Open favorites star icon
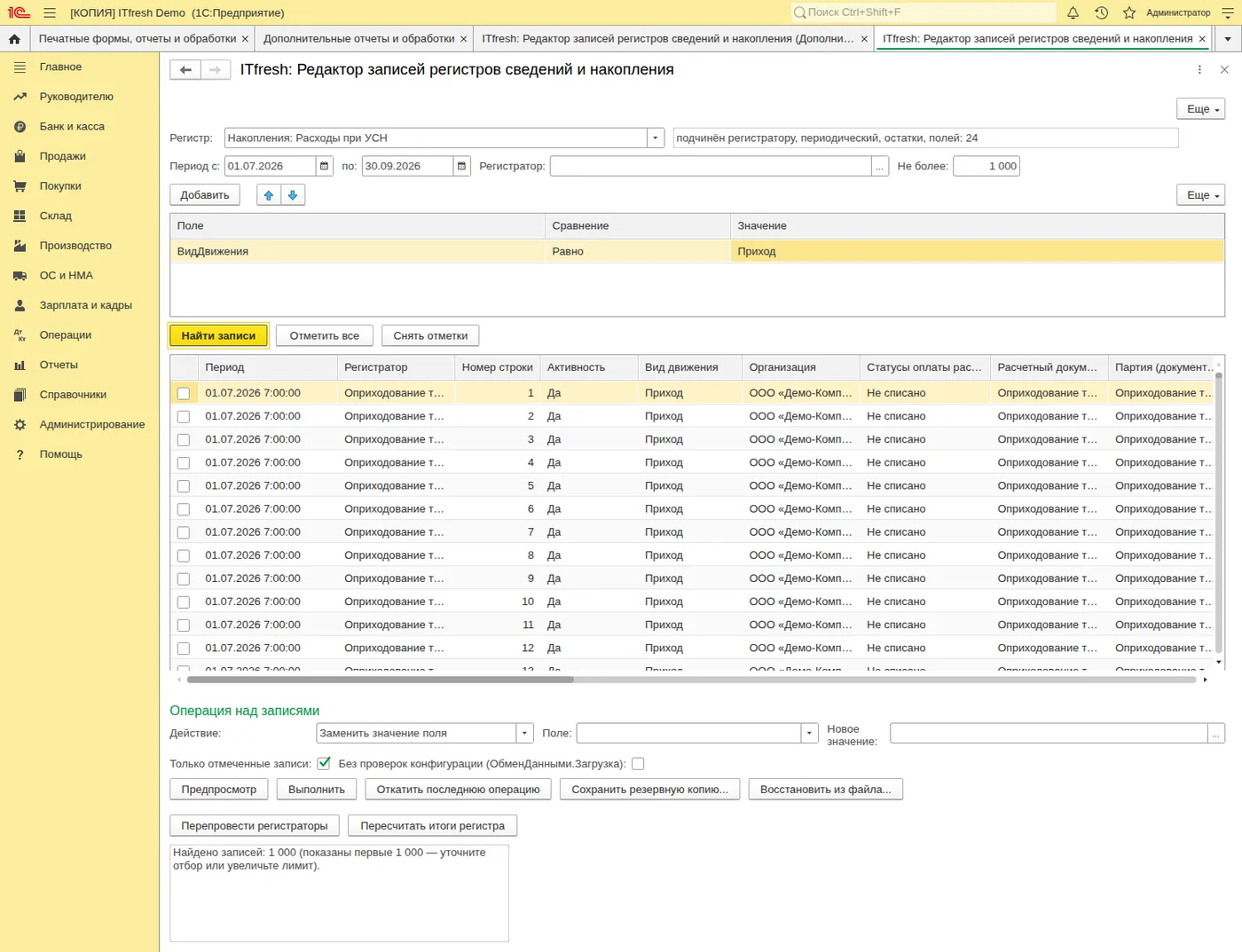Image resolution: width=1242 pixels, height=952 pixels. coord(1129,12)
